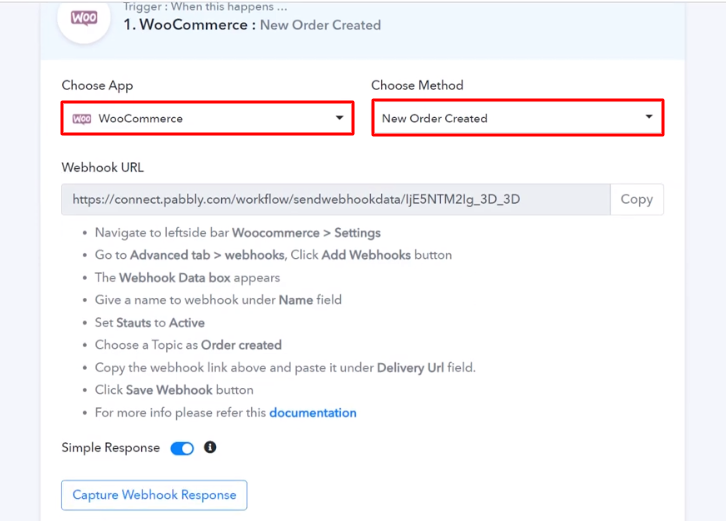This screenshot has height=521, width=726.
Task: Open the documentation link
Action: [x=313, y=413]
